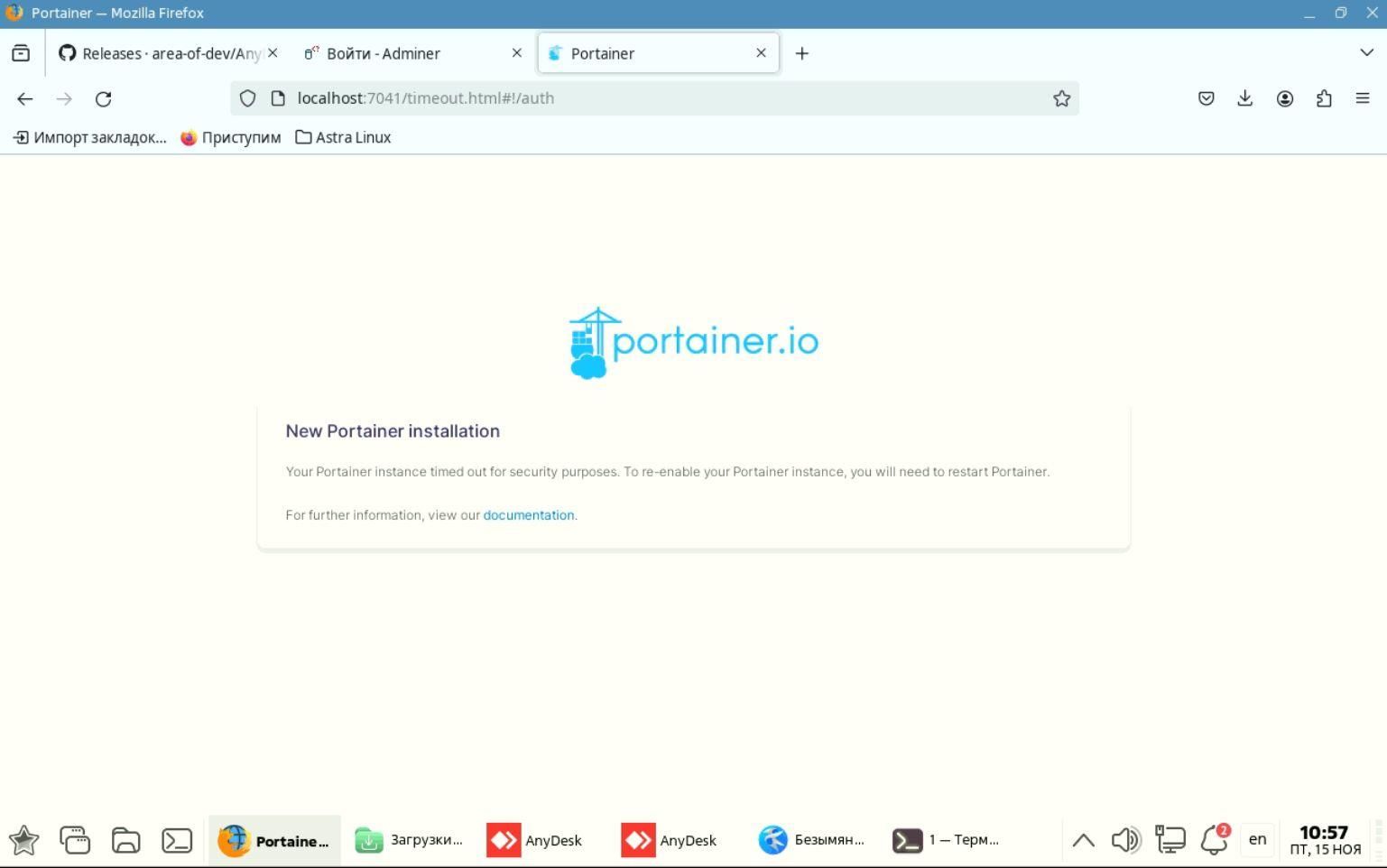Open the Firefox application hamburger menu
This screenshot has height=868, width=1387.
point(1363,98)
